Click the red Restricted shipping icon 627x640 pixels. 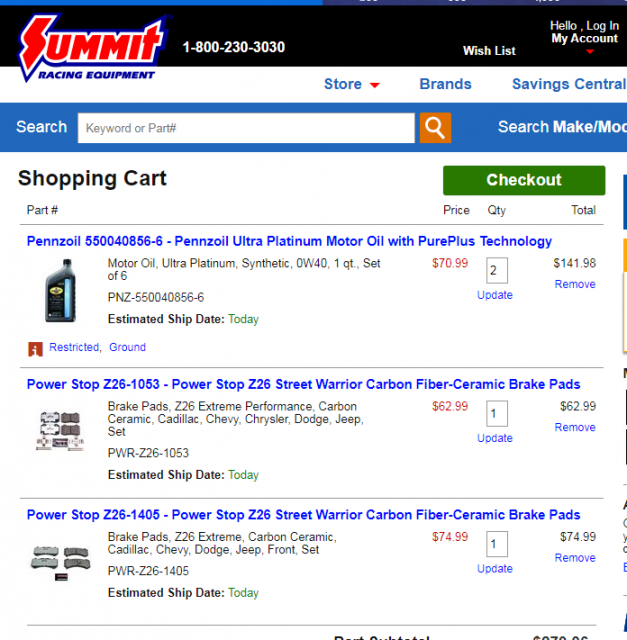pyautogui.click(x=36, y=349)
